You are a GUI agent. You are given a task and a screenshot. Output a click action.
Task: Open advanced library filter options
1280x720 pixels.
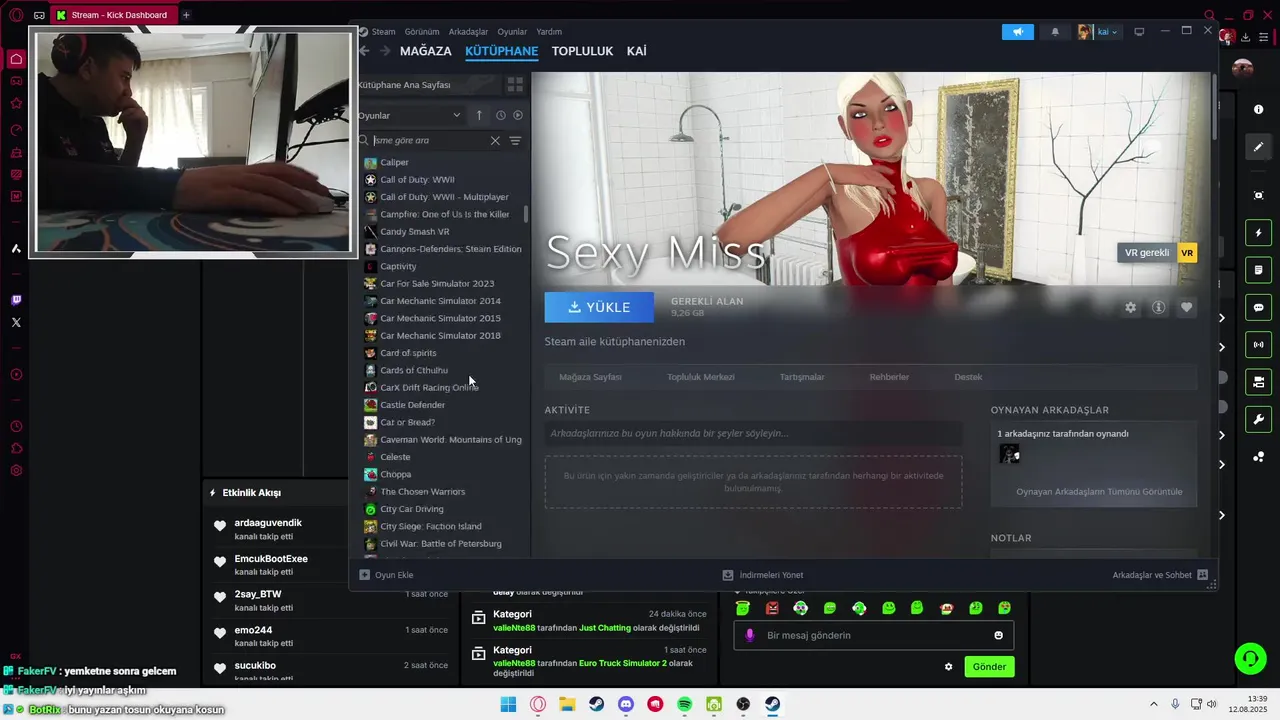tap(515, 141)
